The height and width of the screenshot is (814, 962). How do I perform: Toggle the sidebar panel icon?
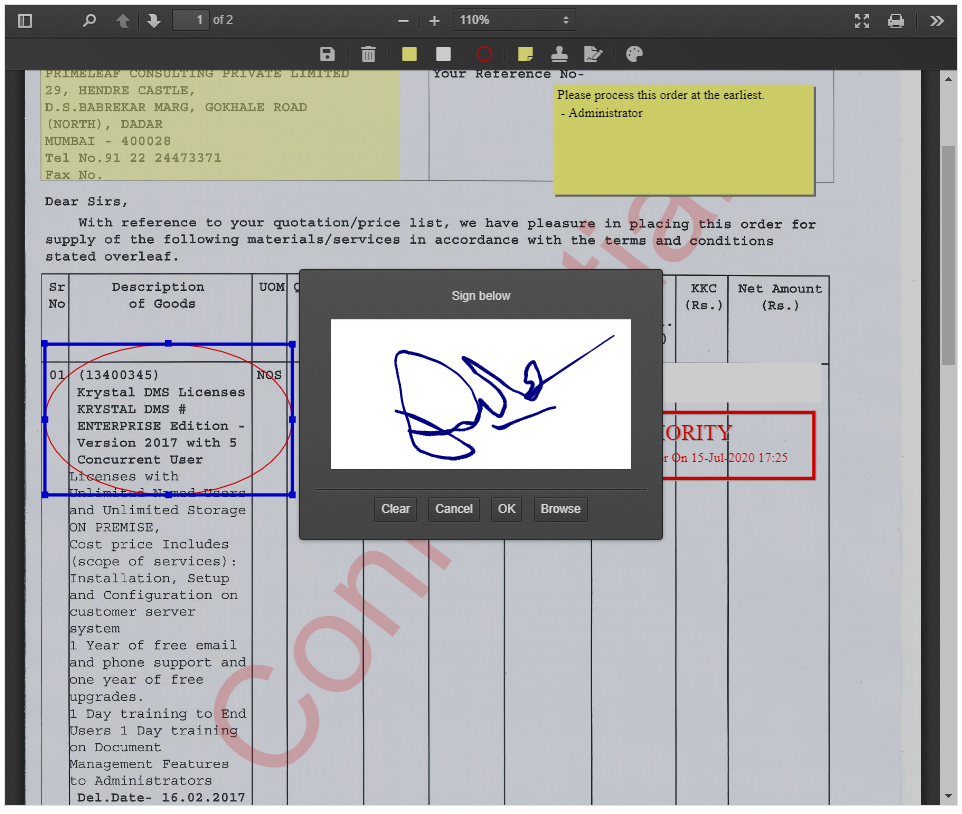point(25,21)
